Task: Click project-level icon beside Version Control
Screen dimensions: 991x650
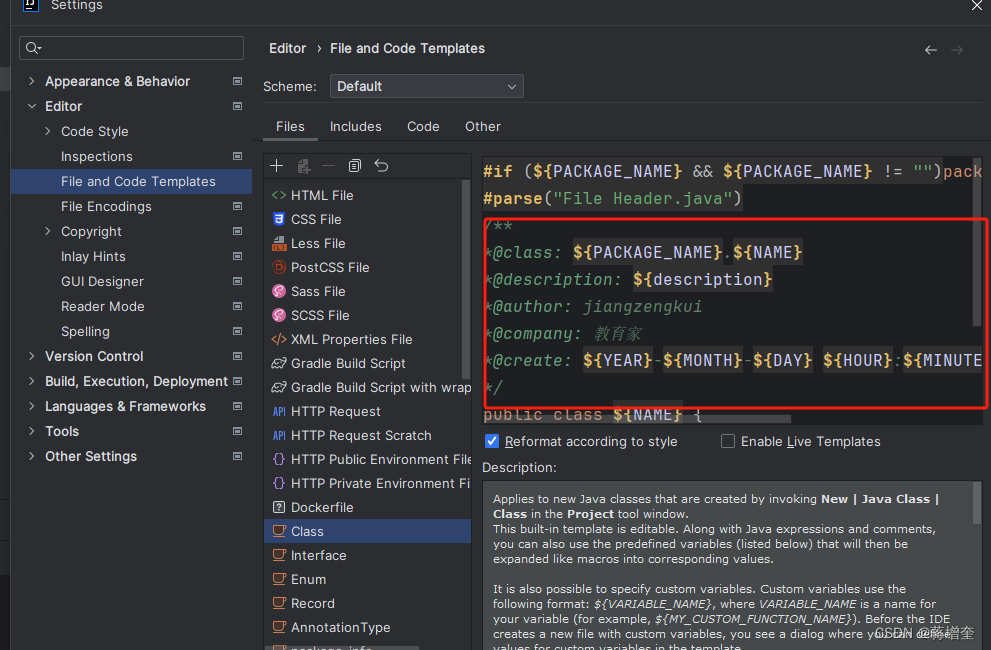Action: click(x=238, y=356)
